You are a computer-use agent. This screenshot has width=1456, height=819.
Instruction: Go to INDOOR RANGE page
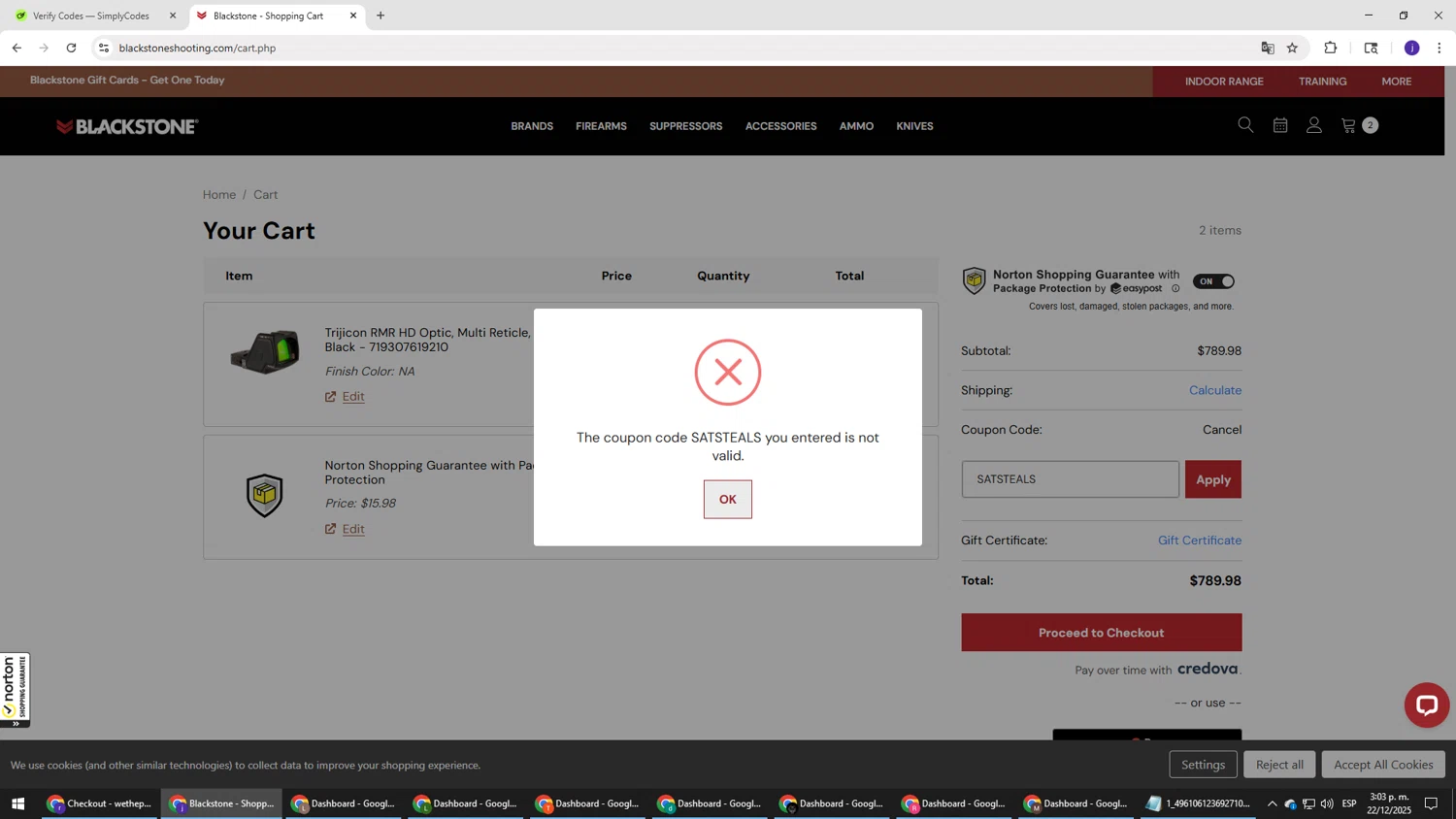tap(1224, 82)
